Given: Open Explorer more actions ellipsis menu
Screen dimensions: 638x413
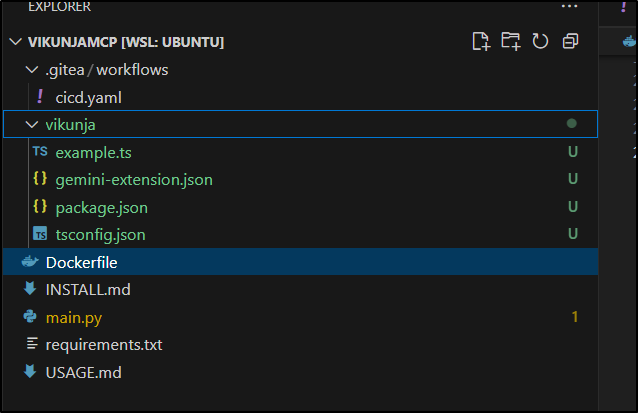Looking at the screenshot, I should pyautogui.click(x=570, y=7).
